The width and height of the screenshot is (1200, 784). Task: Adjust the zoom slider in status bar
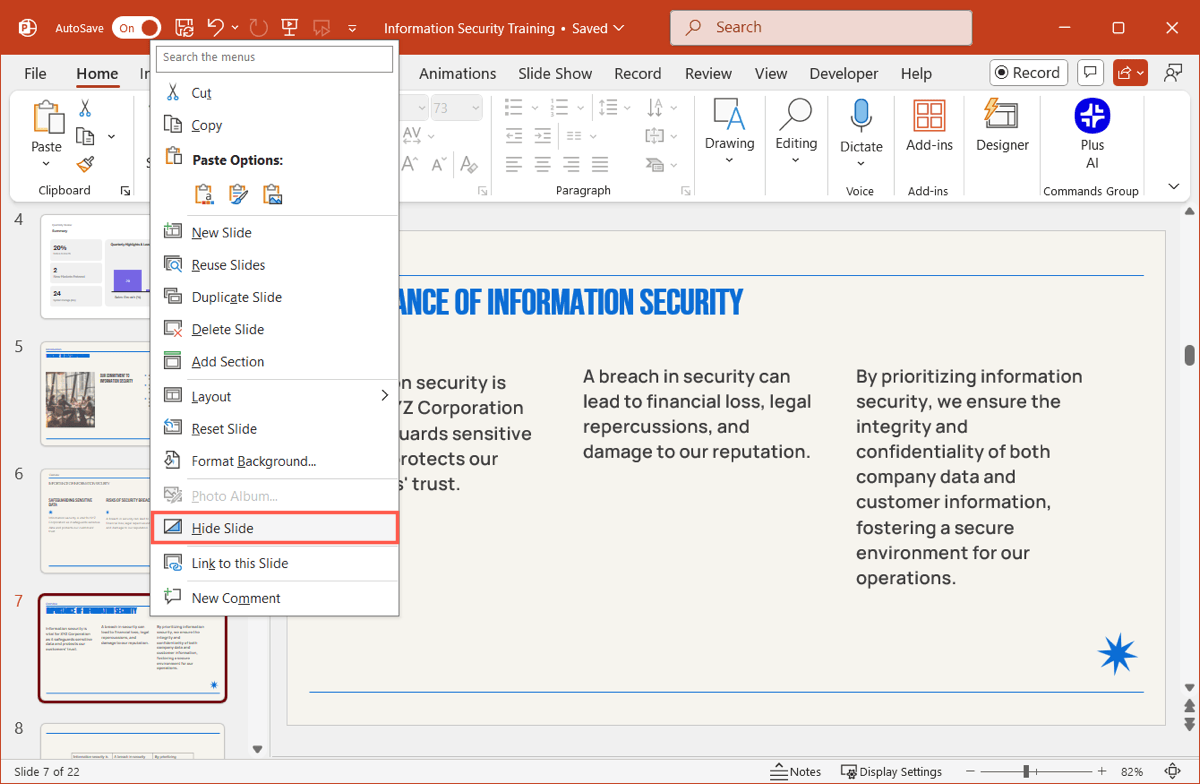pyautogui.click(x=1027, y=771)
